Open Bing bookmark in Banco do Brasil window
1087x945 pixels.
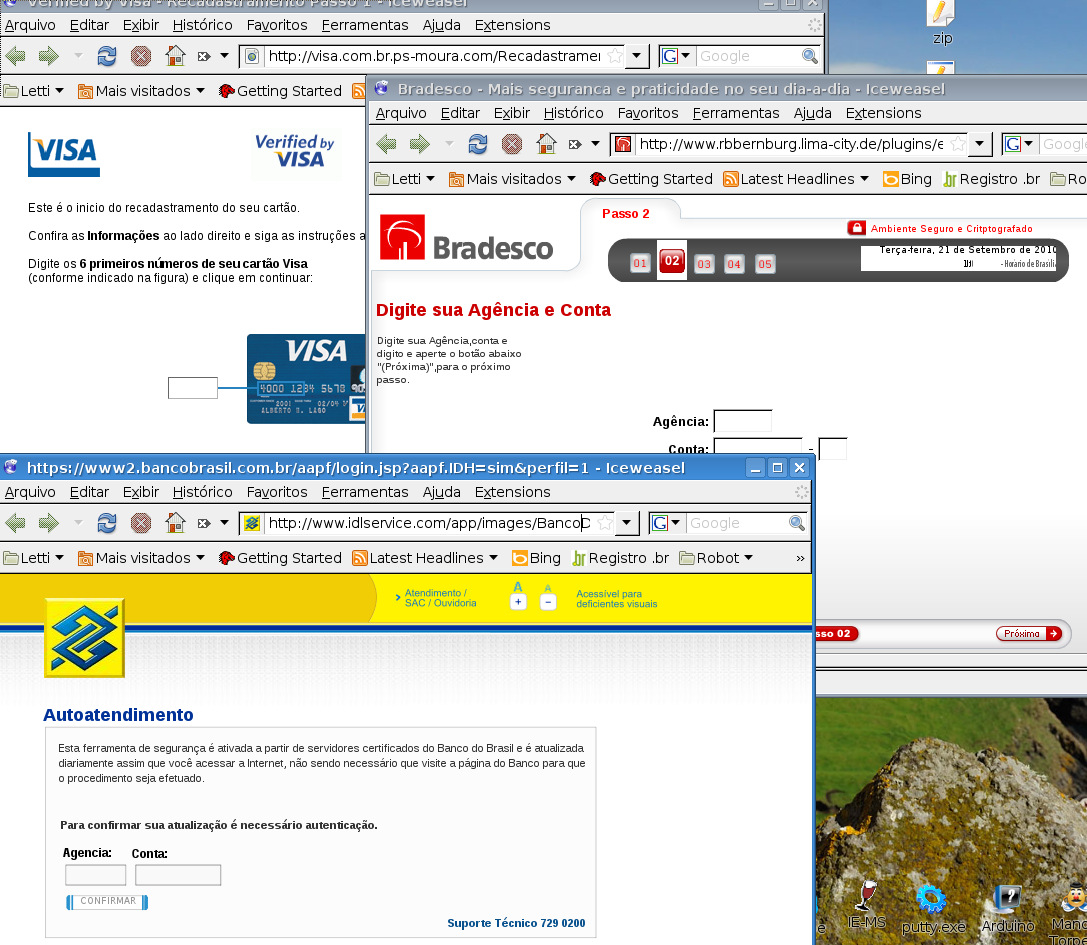tap(536, 558)
